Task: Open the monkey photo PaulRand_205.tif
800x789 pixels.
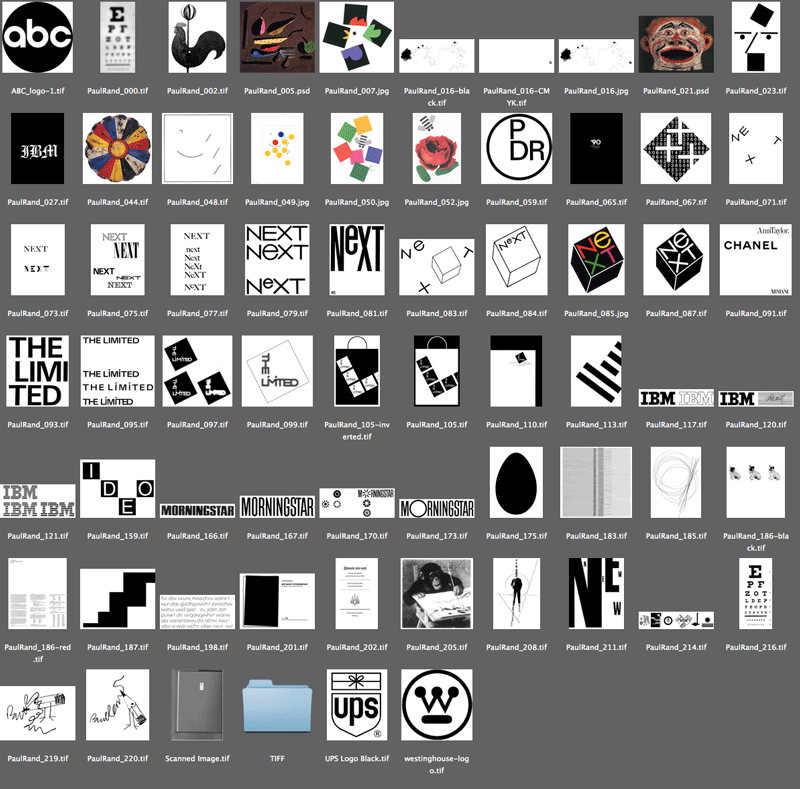Action: point(437,594)
